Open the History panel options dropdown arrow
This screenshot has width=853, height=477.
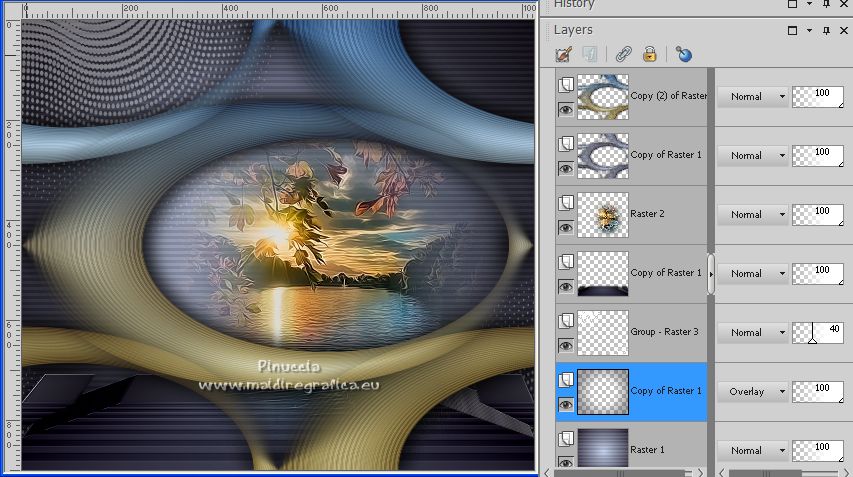[809, 4]
